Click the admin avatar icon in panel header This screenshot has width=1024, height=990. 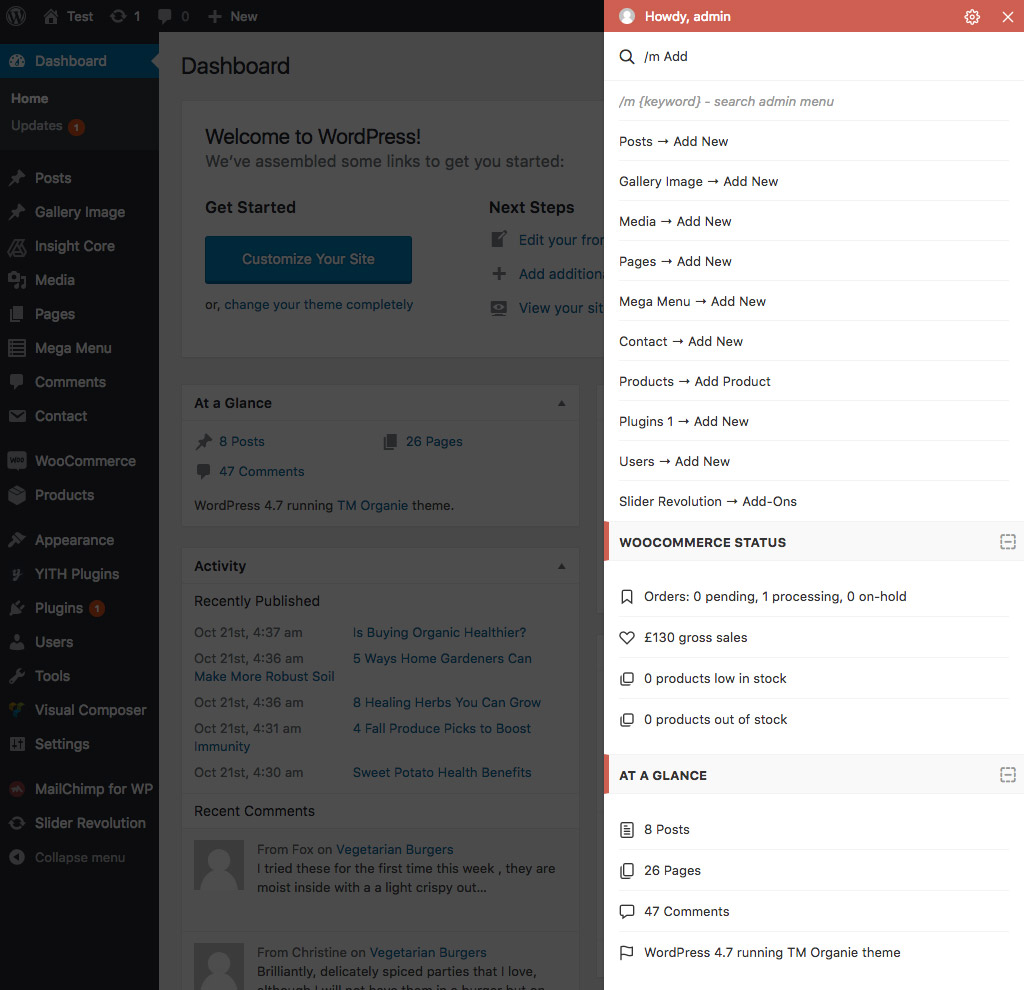tap(627, 16)
